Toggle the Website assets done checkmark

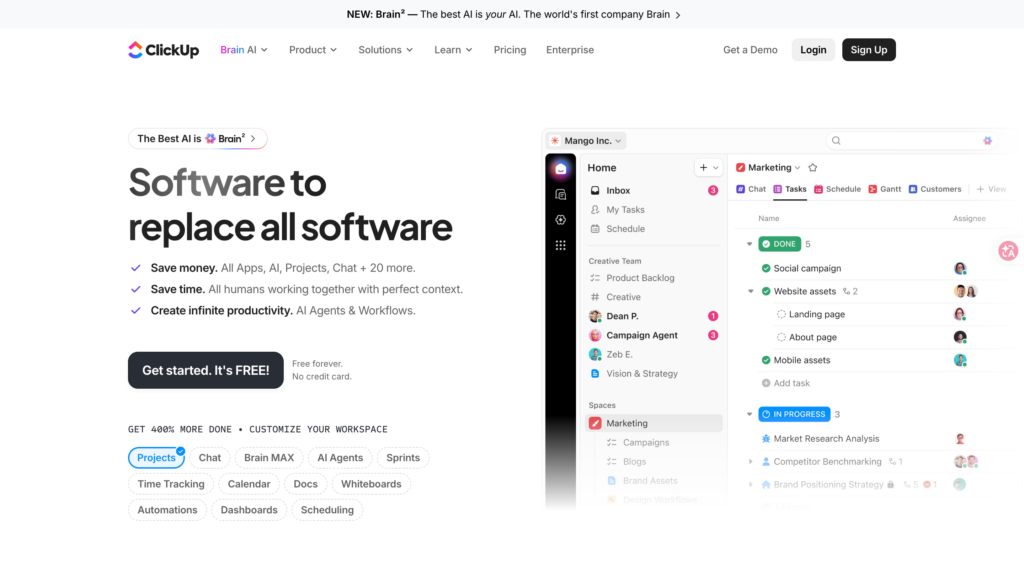click(765, 291)
